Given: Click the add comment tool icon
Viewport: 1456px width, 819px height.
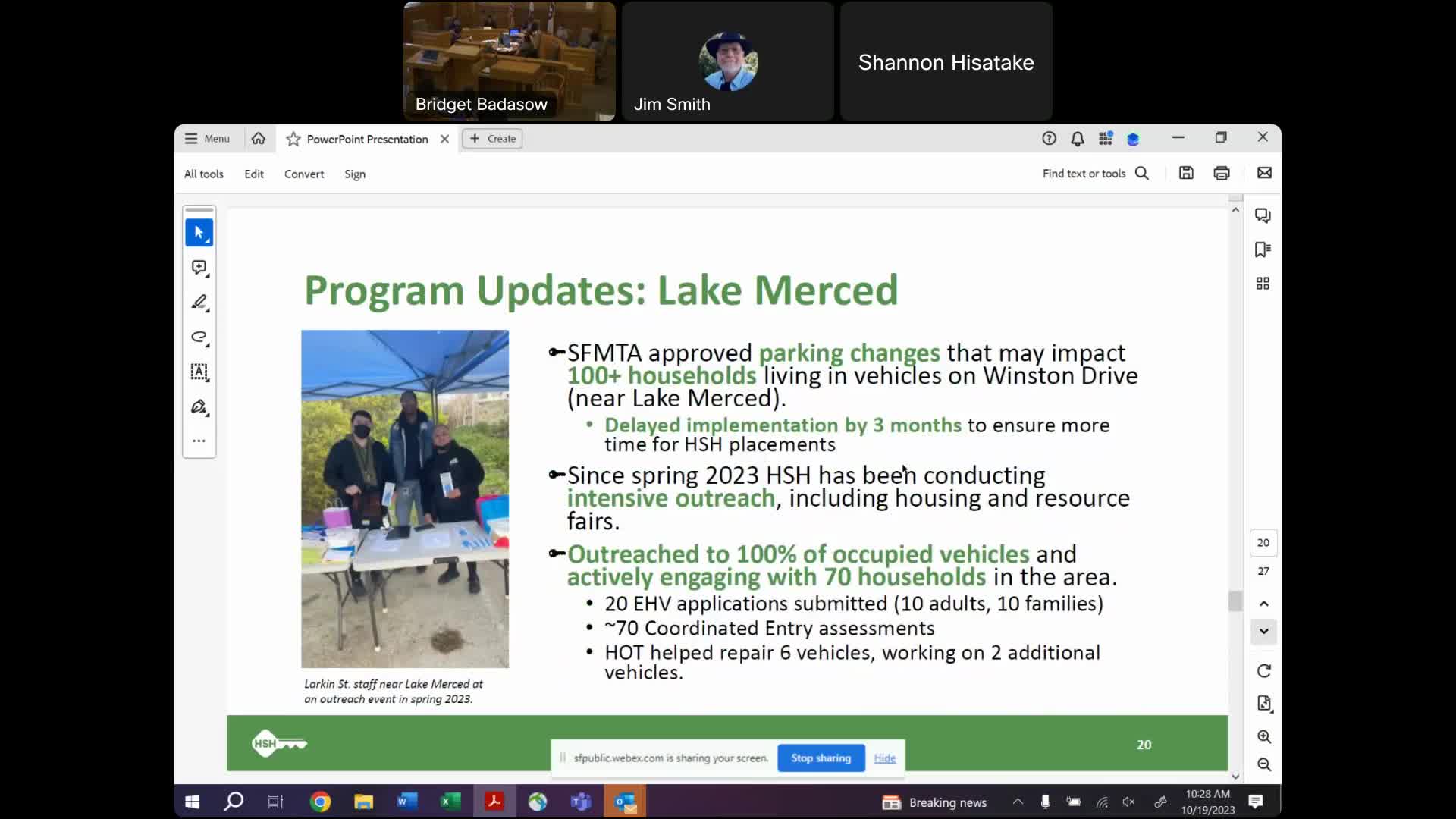Looking at the screenshot, I should pyautogui.click(x=199, y=268).
